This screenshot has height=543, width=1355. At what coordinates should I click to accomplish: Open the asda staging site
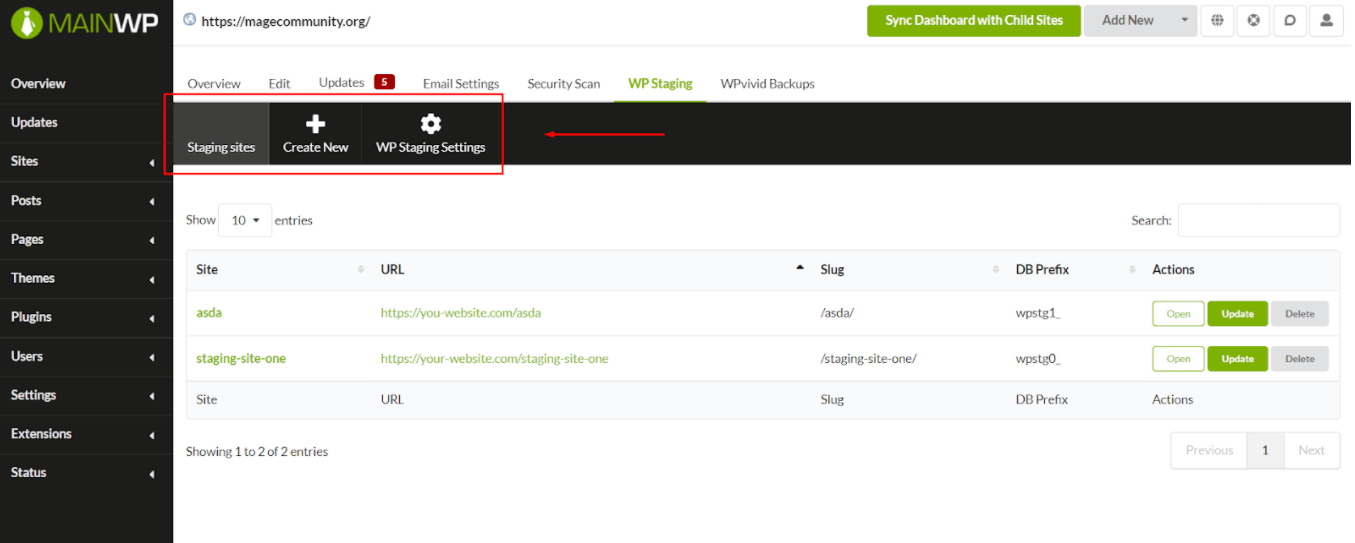pyautogui.click(x=1178, y=314)
